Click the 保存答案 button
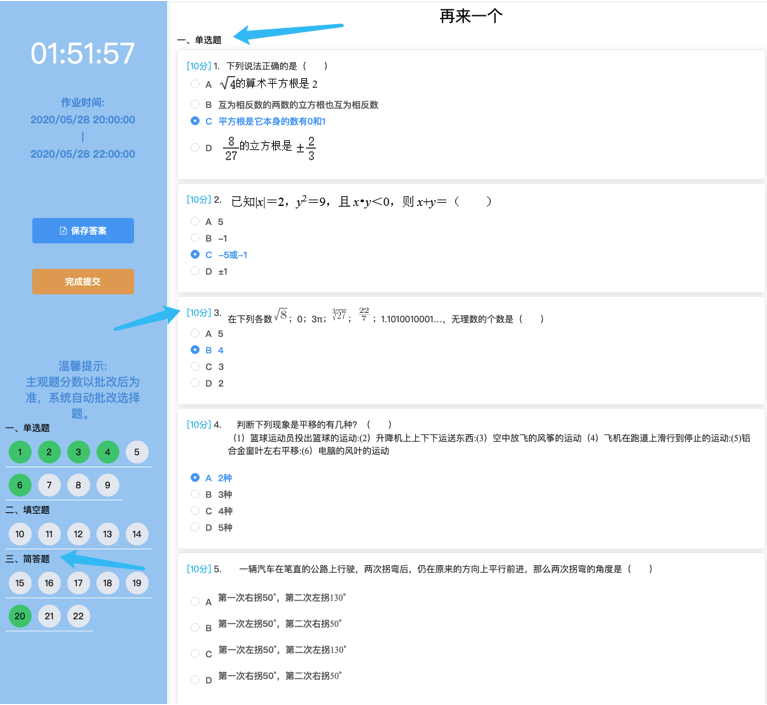The image size is (767, 705). pos(83,230)
